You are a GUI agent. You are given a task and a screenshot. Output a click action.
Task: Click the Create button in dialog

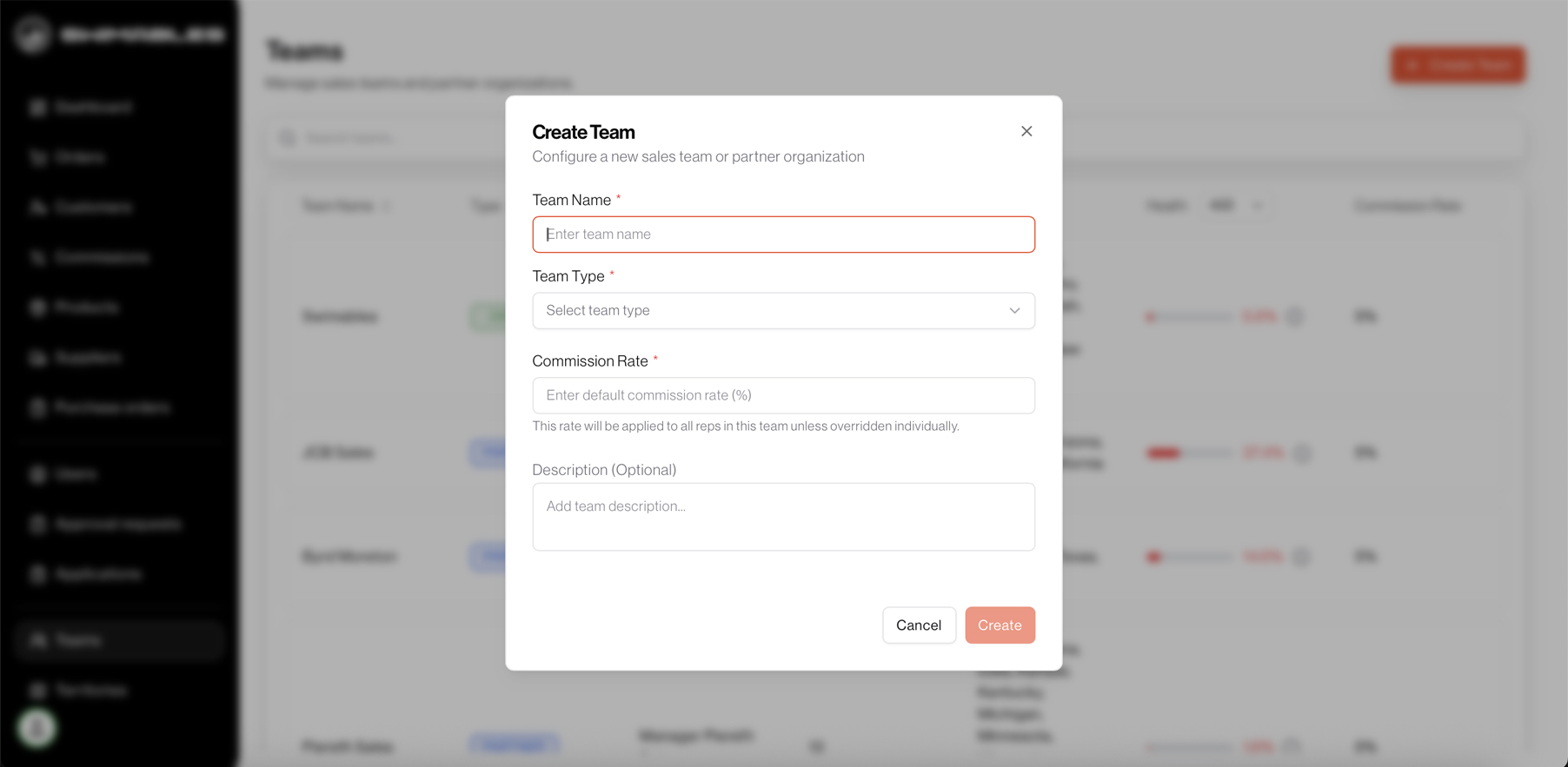(1000, 625)
